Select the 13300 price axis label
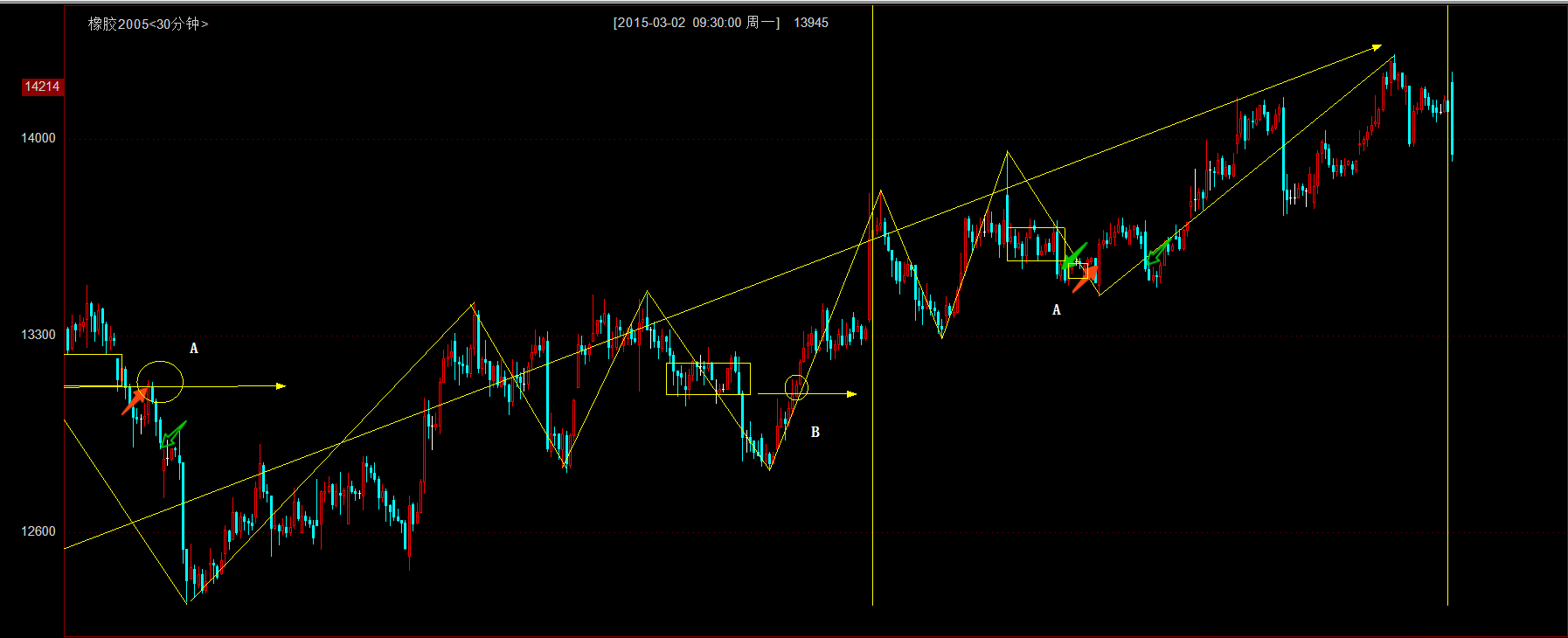This screenshot has width=1568, height=638. [x=38, y=335]
